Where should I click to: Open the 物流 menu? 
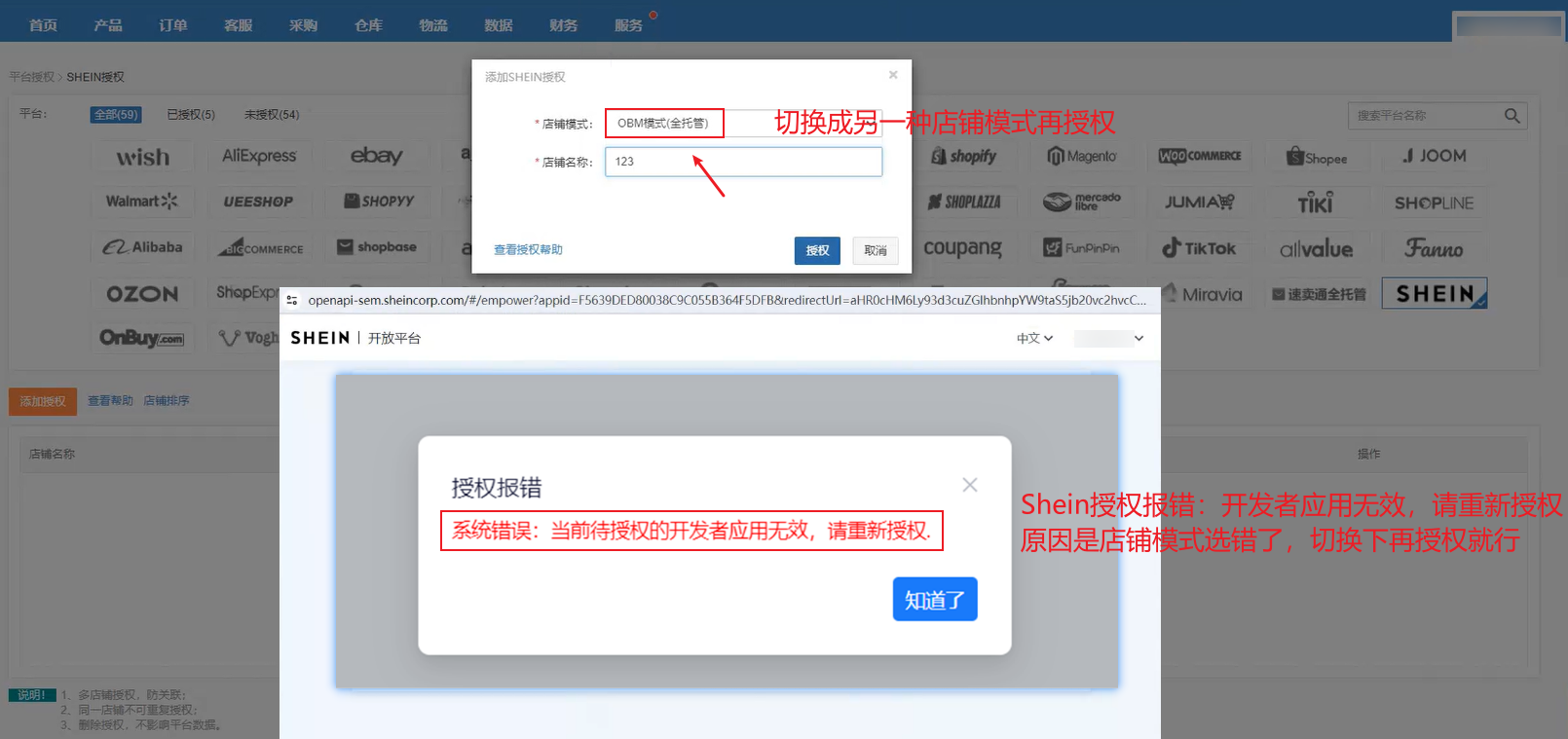433,25
